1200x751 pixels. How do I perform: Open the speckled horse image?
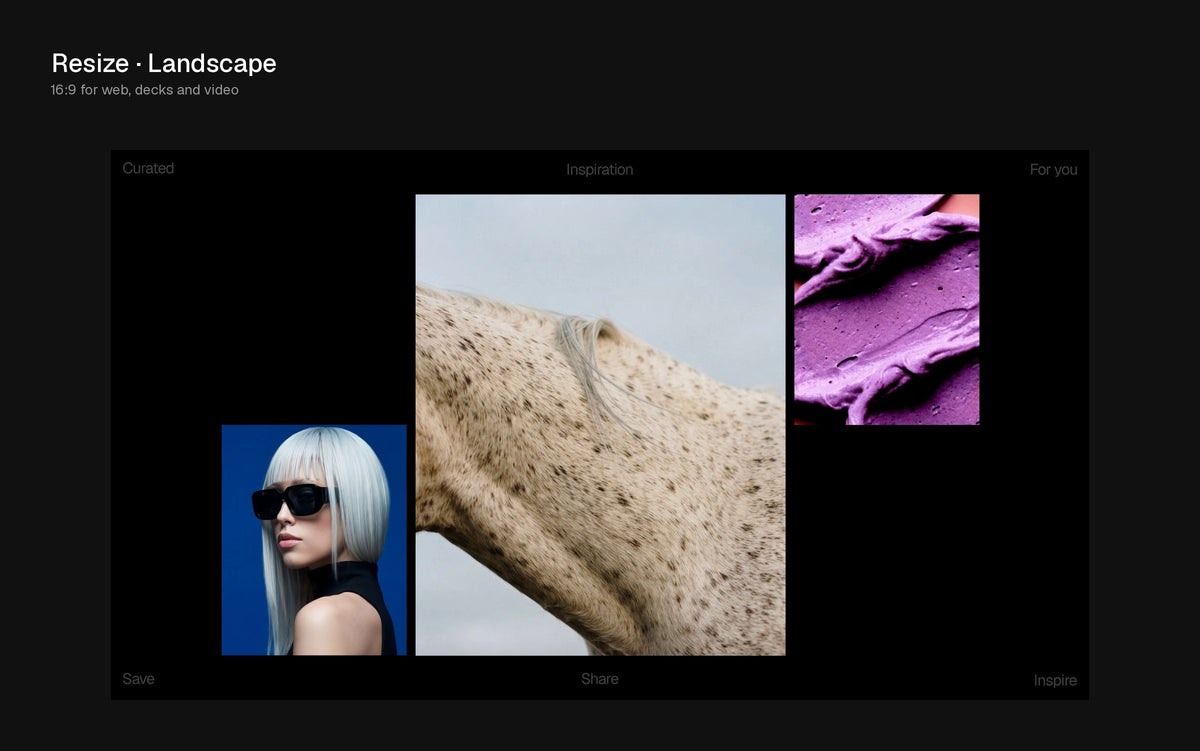(600, 425)
